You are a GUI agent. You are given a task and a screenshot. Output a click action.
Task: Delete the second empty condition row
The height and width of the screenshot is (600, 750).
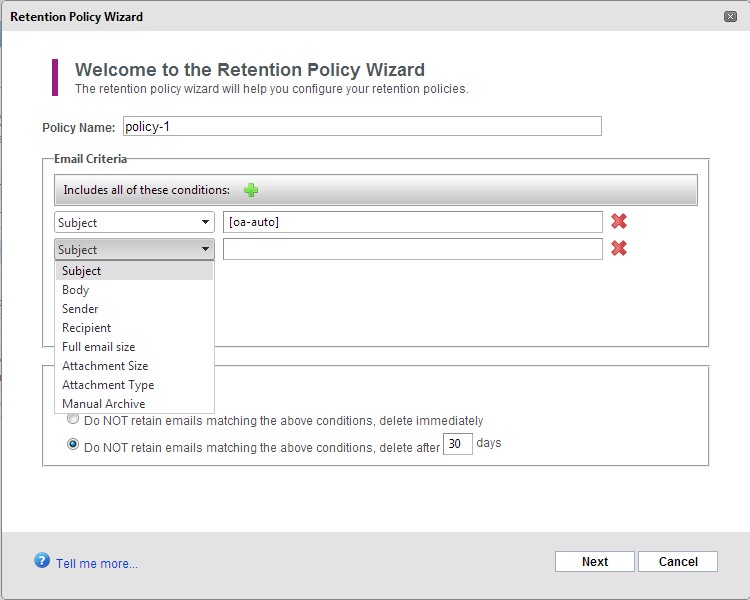[619, 248]
